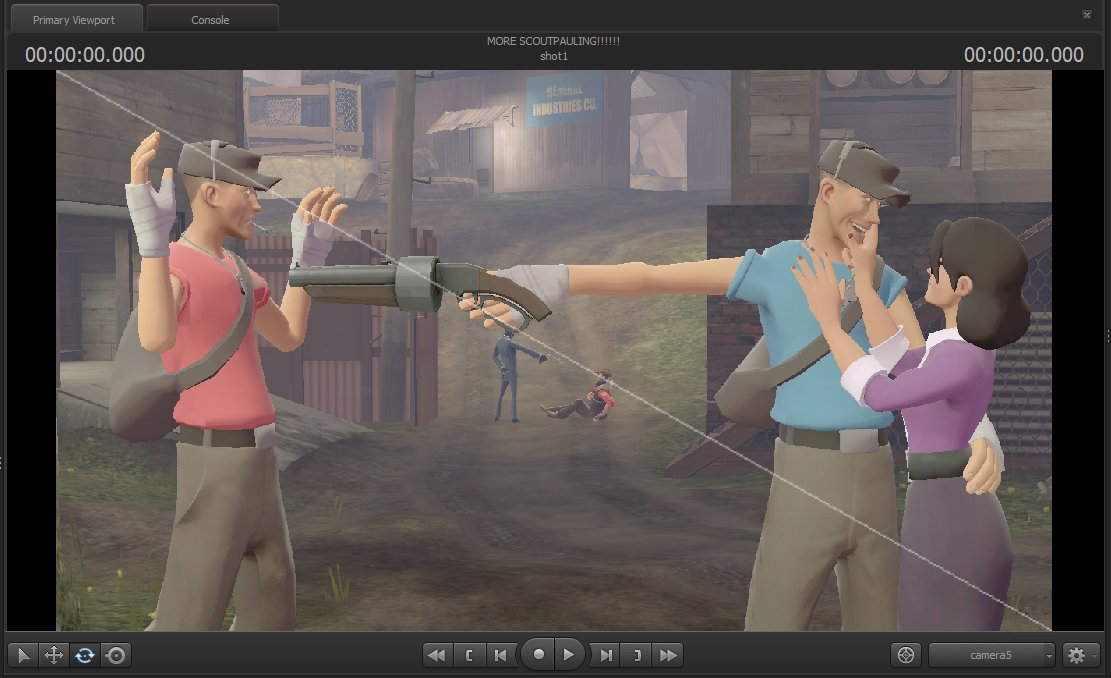Click the Industries Co. sign in the scene
Viewport: 1111px width, 678px height.
pyautogui.click(x=565, y=100)
